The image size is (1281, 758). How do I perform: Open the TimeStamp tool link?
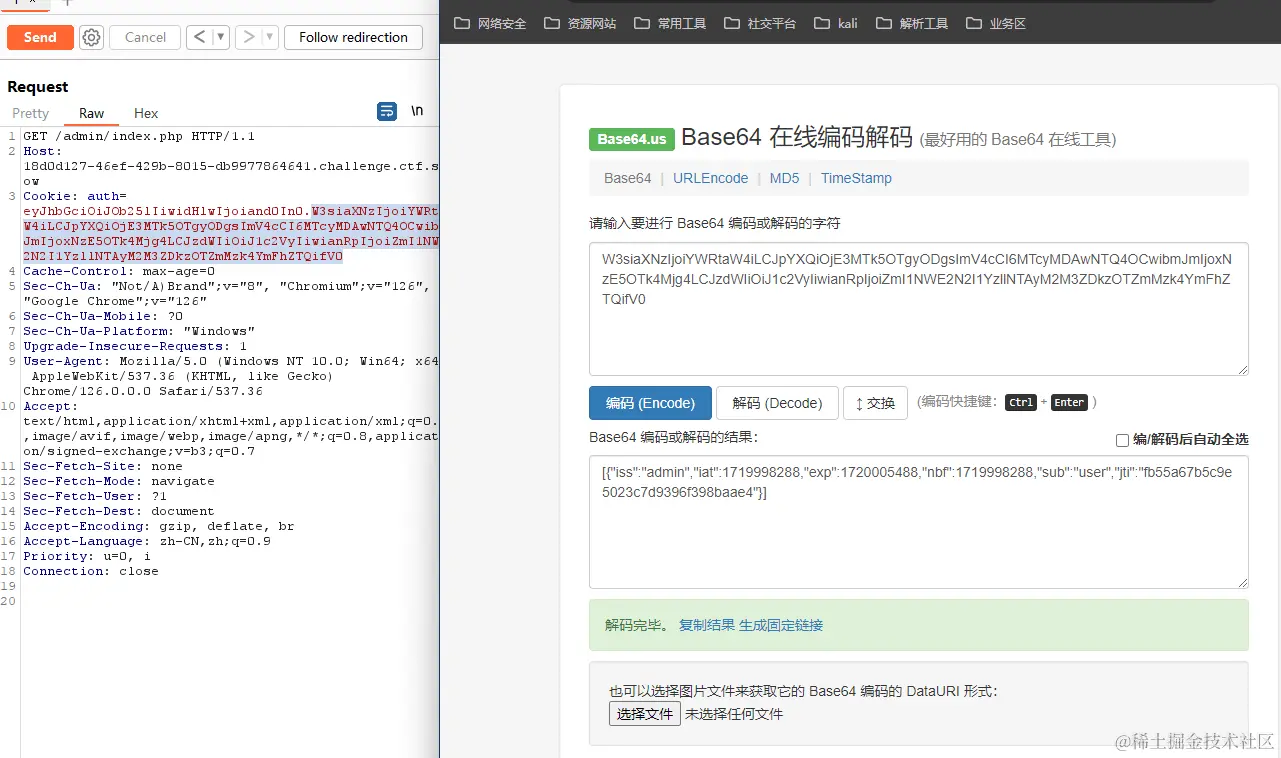tap(856, 178)
